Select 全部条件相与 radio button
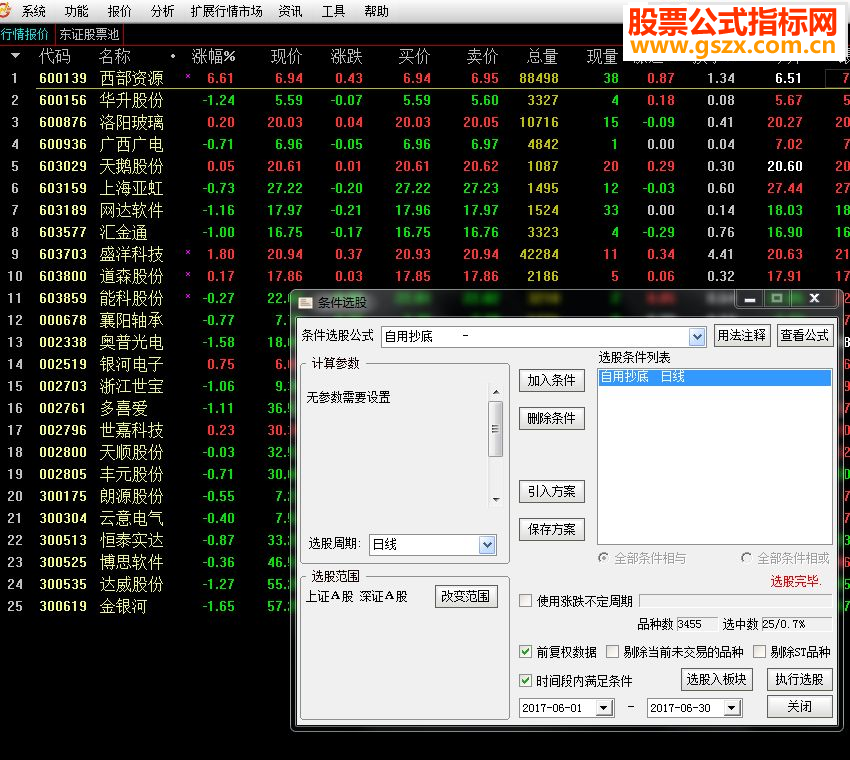The height and width of the screenshot is (760, 850). click(x=603, y=558)
